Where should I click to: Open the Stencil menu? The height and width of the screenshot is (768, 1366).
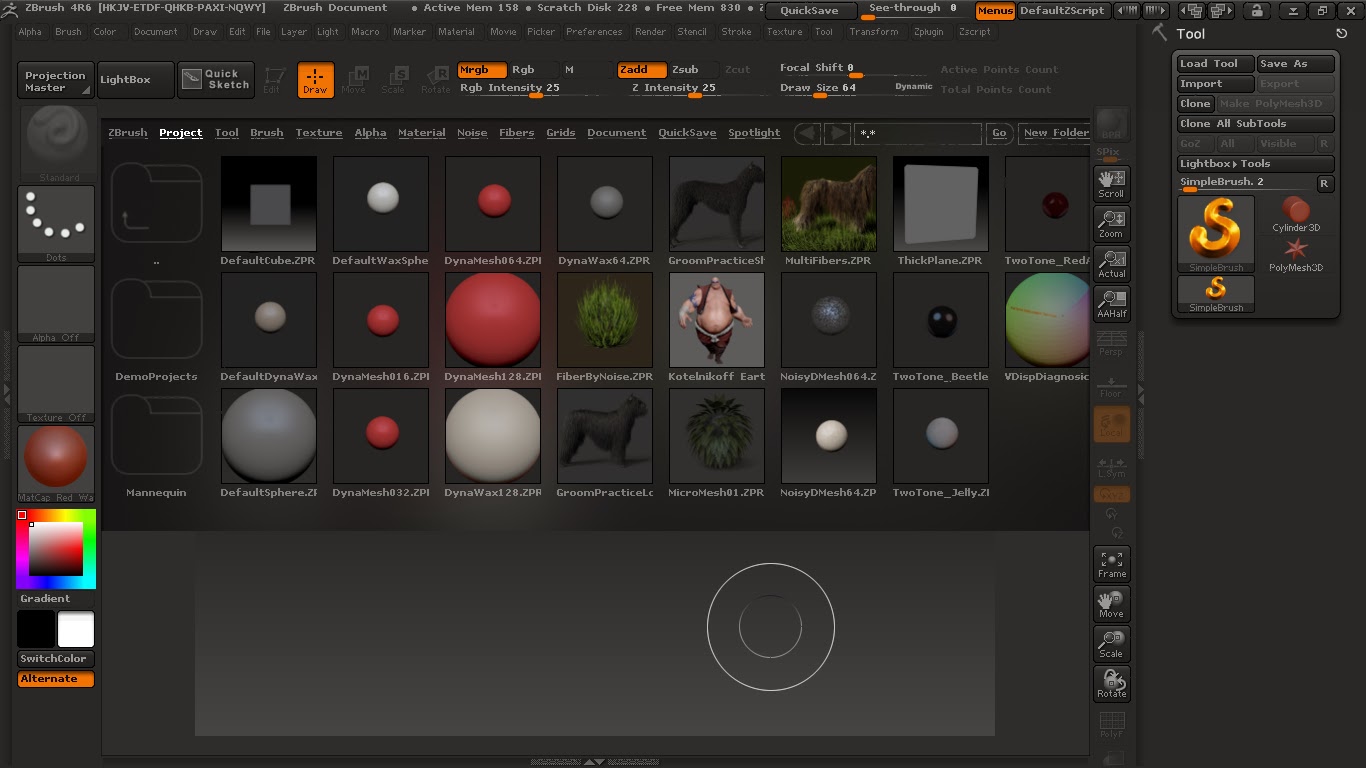692,32
